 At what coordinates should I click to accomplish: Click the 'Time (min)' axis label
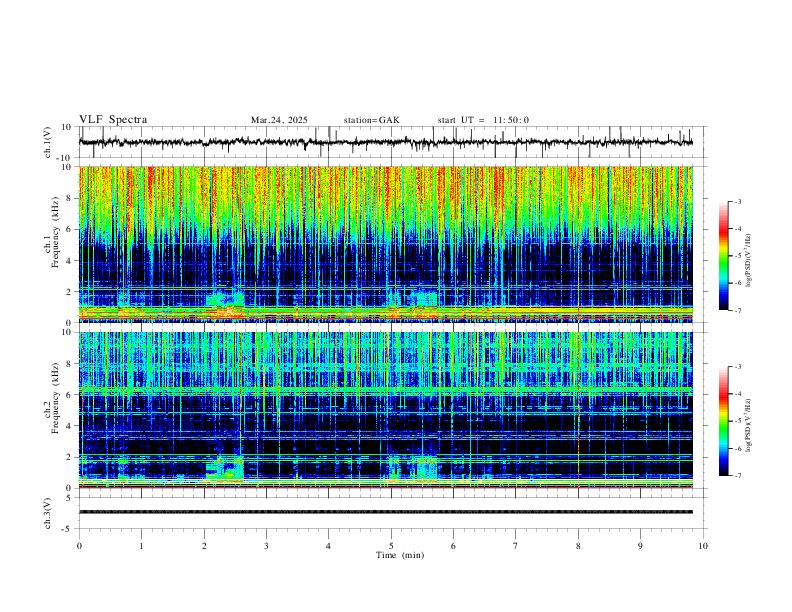400,555
